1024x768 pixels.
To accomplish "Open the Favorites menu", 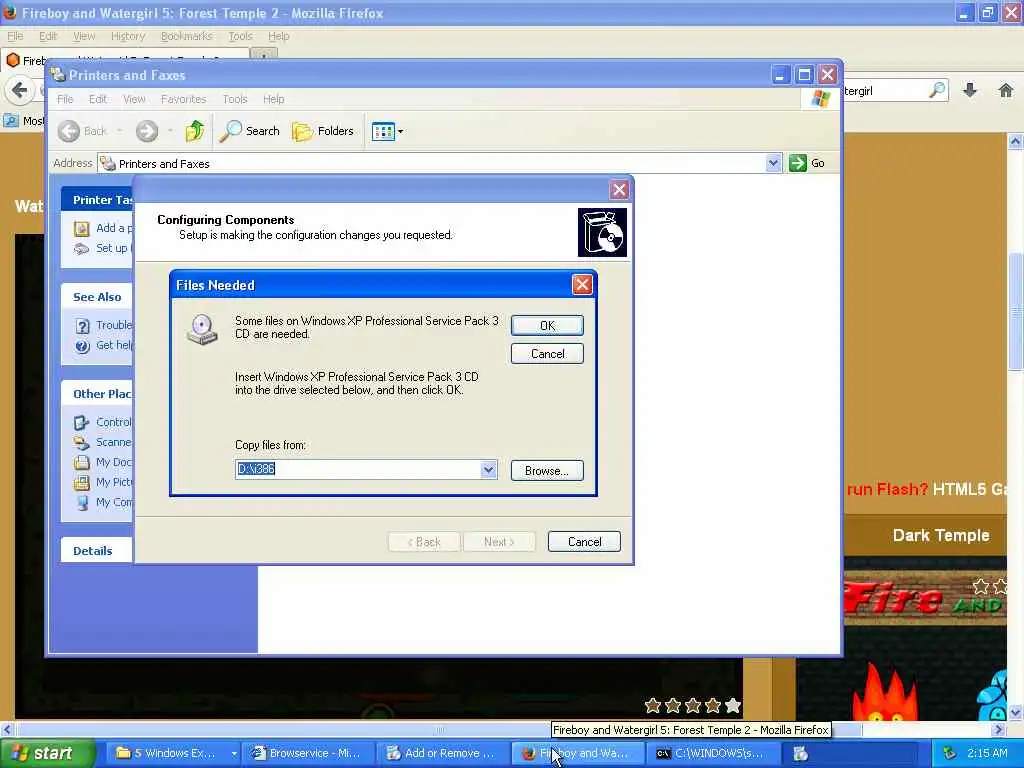I will click(184, 99).
